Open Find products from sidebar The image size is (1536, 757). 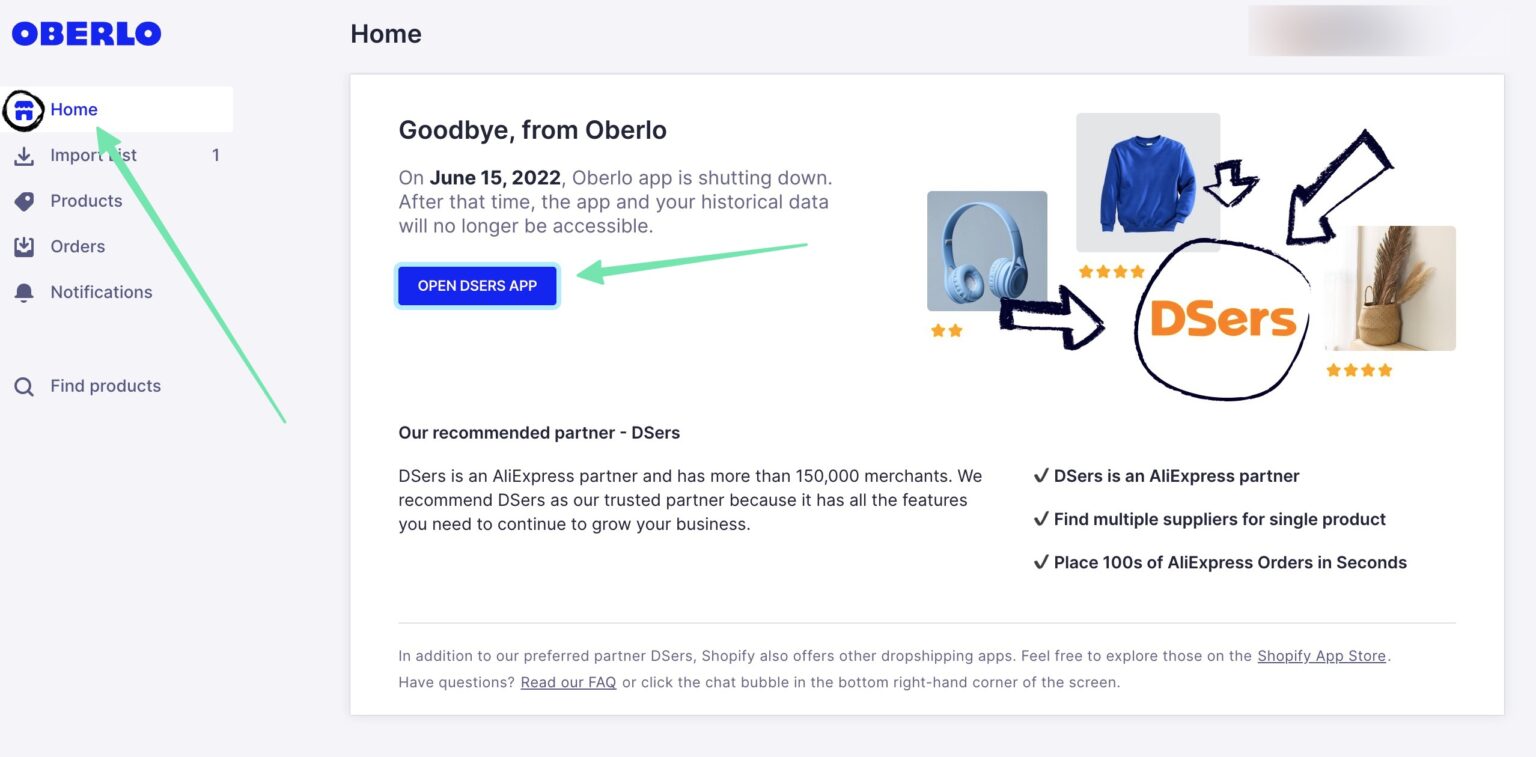click(105, 385)
